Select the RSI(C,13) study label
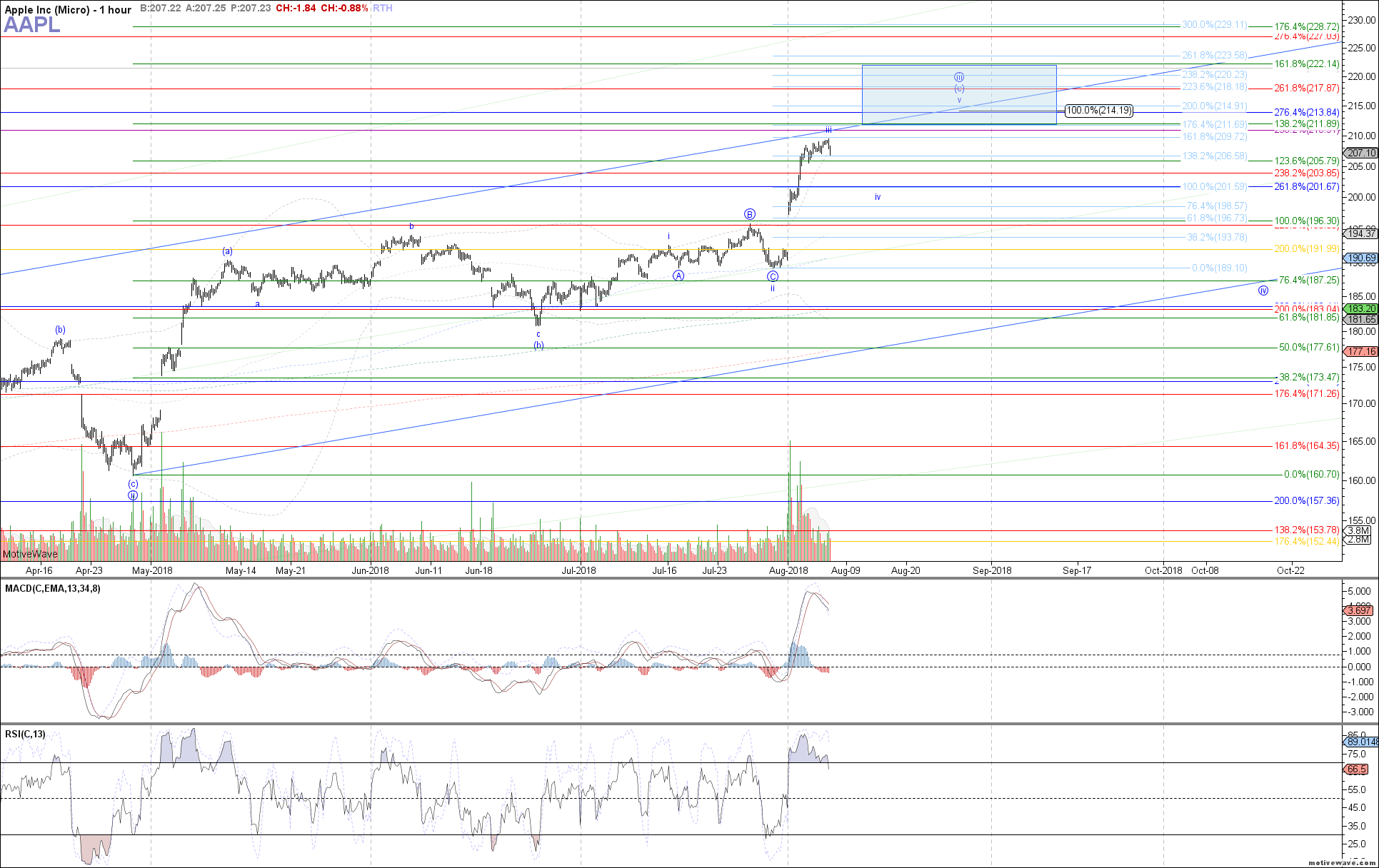This screenshot has width=1379, height=868. click(x=25, y=735)
